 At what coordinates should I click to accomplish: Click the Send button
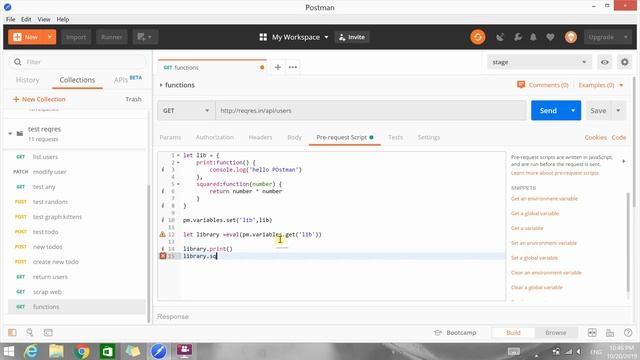coord(548,111)
